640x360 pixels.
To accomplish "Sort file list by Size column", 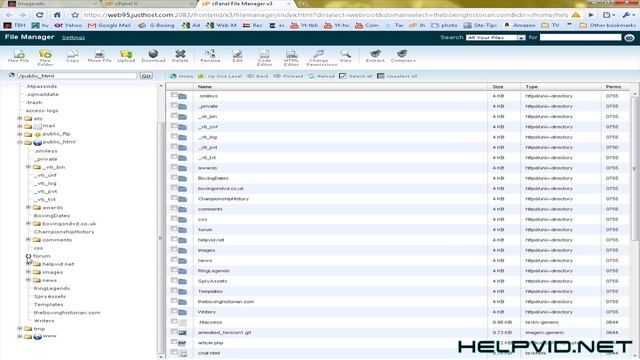I will (498, 87).
